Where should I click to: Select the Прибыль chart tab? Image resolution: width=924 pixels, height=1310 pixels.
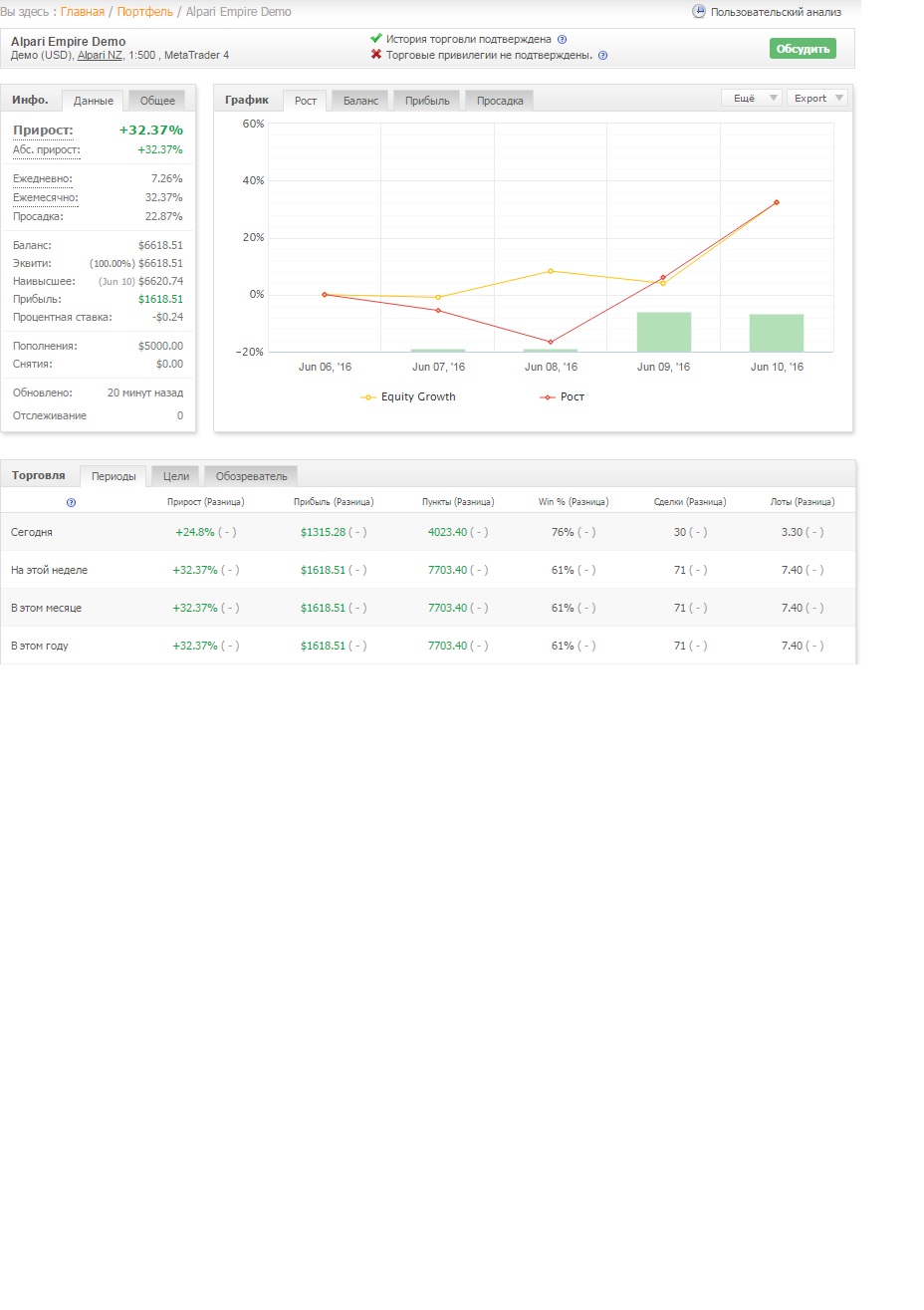click(427, 101)
